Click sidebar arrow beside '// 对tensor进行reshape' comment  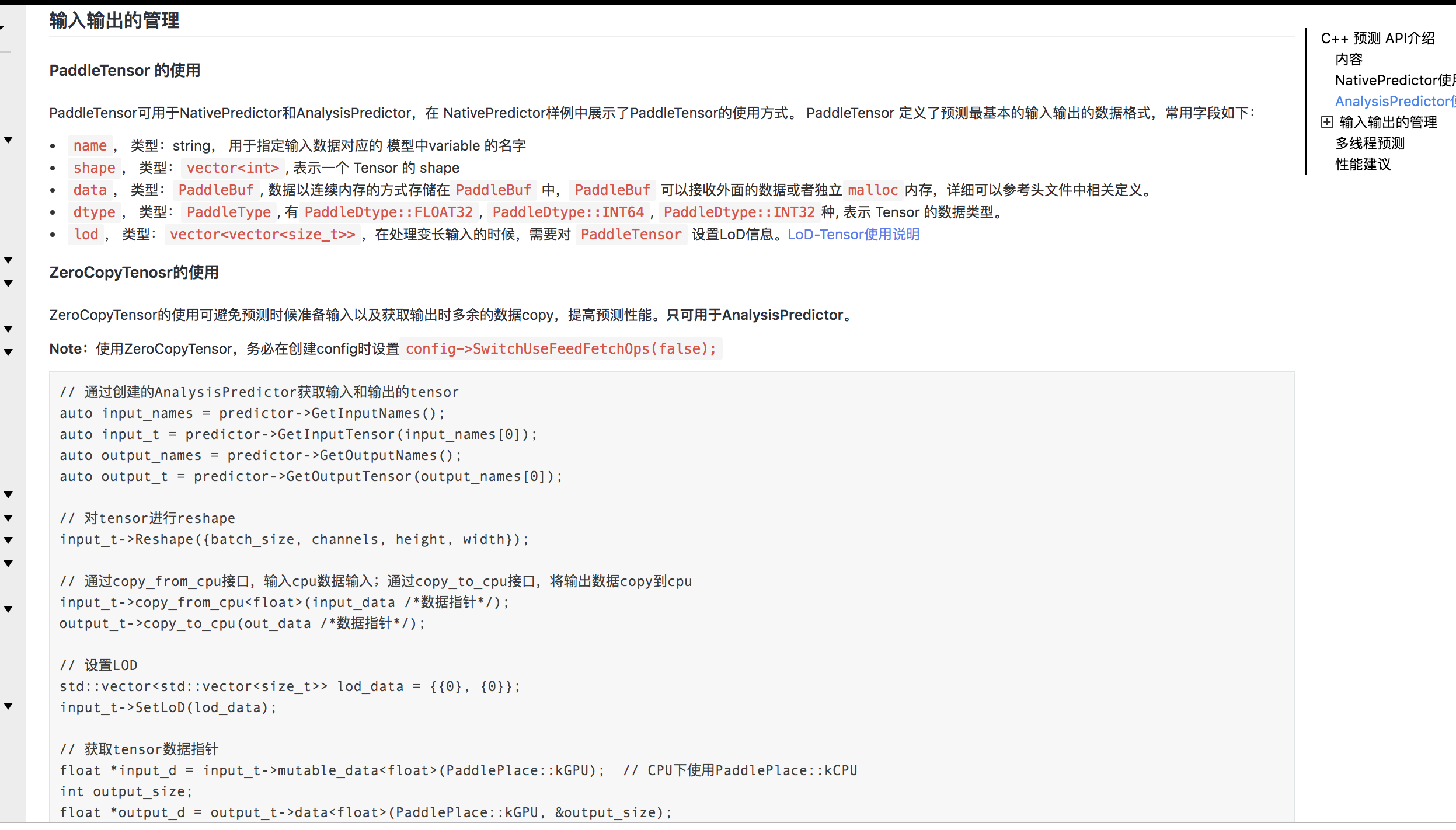(8, 518)
